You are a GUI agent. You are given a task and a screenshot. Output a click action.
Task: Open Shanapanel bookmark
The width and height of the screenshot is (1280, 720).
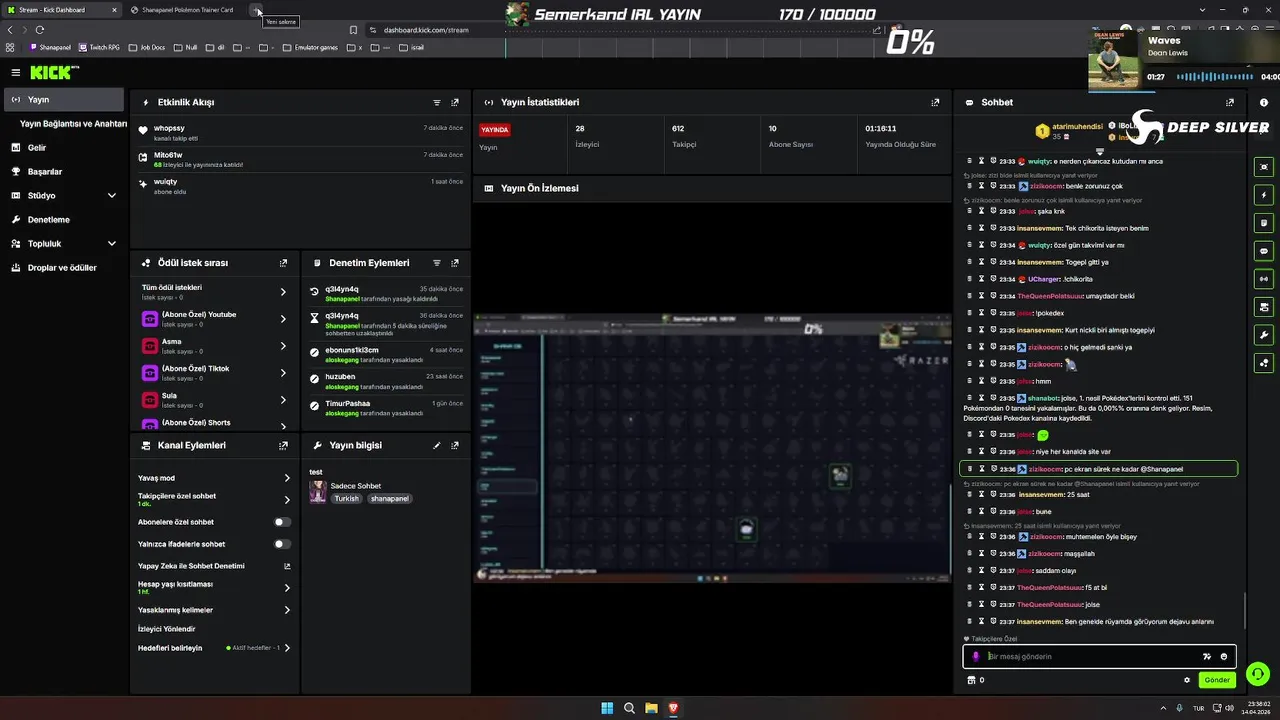[x=51, y=47]
